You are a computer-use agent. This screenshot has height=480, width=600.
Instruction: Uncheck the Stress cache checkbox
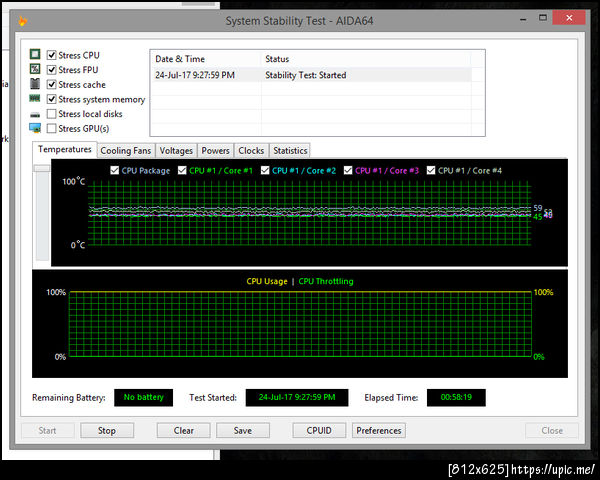point(52,84)
